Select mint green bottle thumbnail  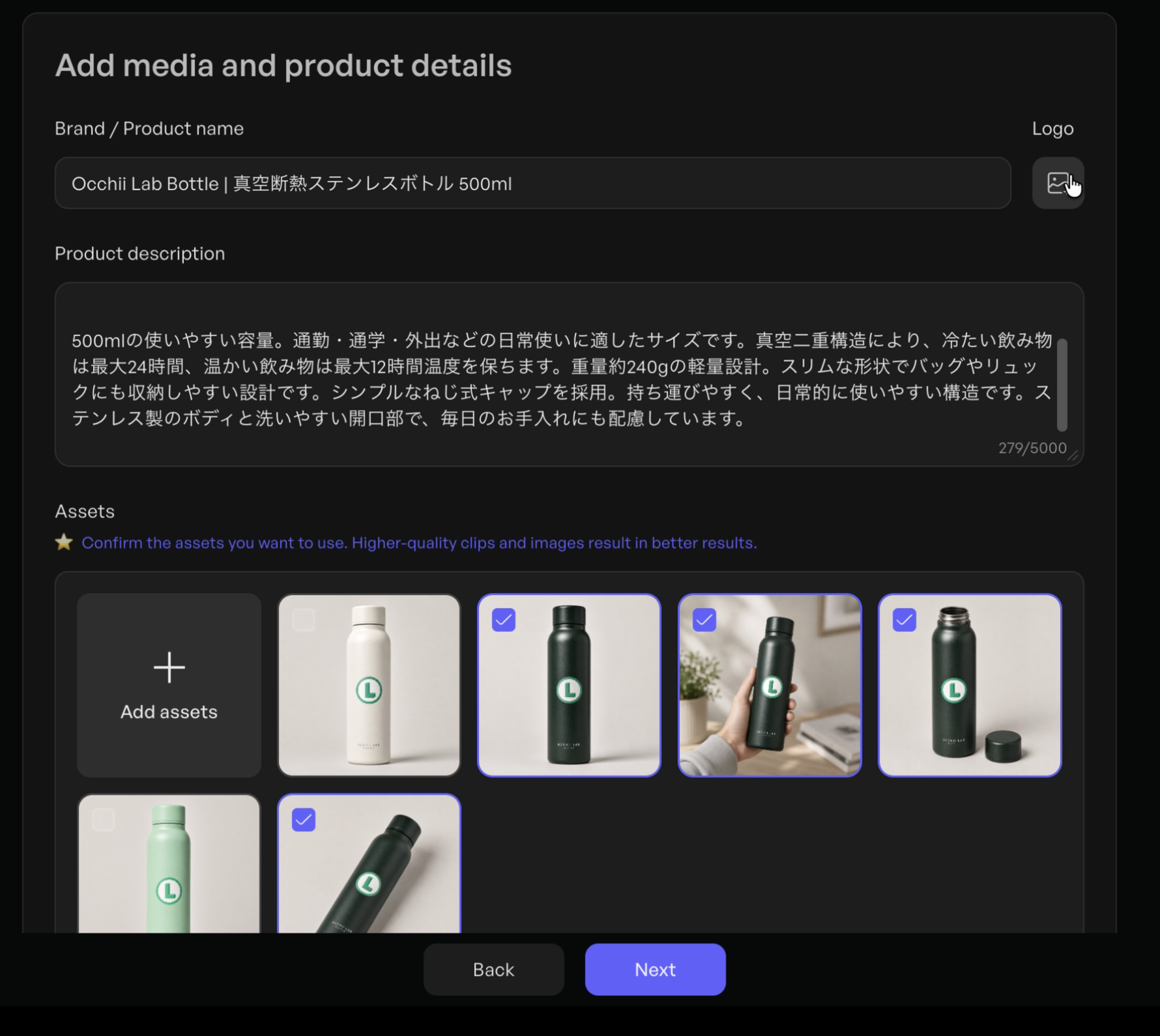click(x=169, y=864)
